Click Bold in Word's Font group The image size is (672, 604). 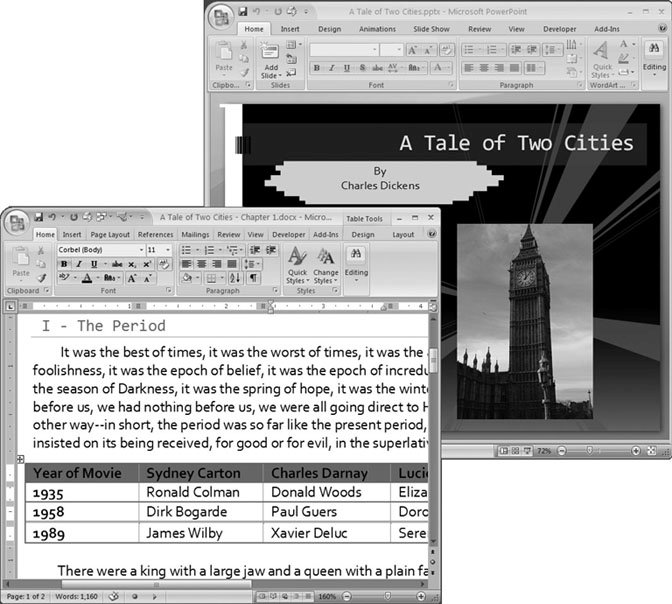coord(64,264)
